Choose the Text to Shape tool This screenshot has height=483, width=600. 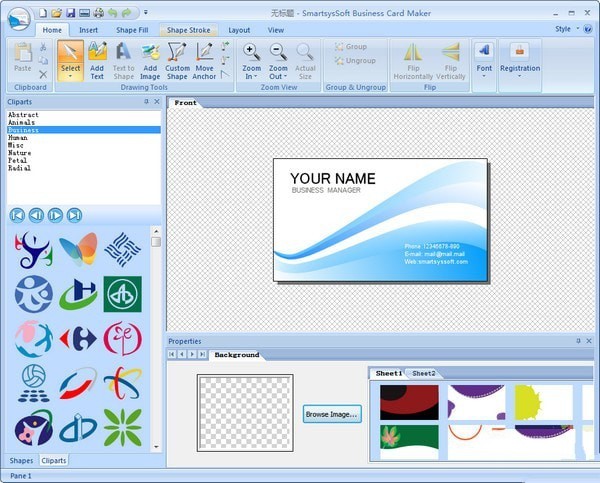tap(124, 61)
